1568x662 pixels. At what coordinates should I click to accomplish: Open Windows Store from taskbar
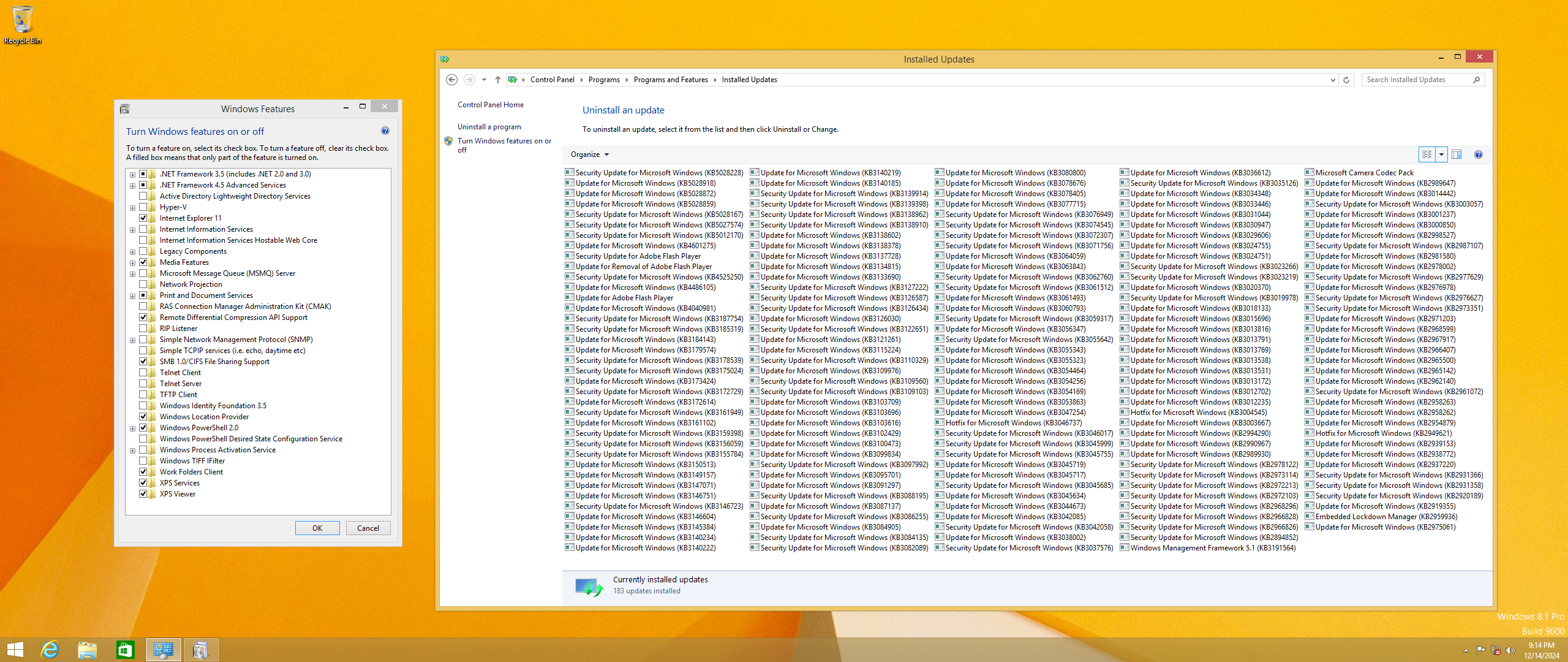point(125,650)
